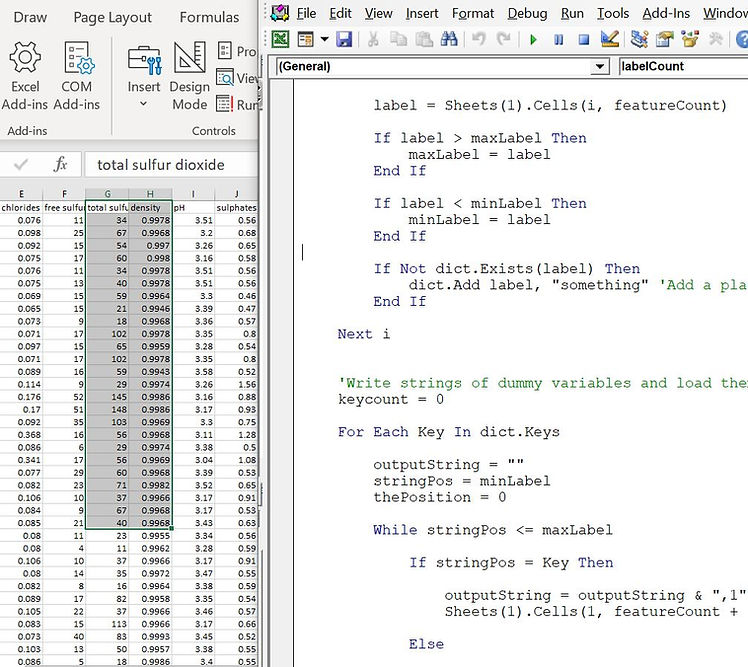
Task: Save the project with the floppy disk icon
Action: click(344, 39)
